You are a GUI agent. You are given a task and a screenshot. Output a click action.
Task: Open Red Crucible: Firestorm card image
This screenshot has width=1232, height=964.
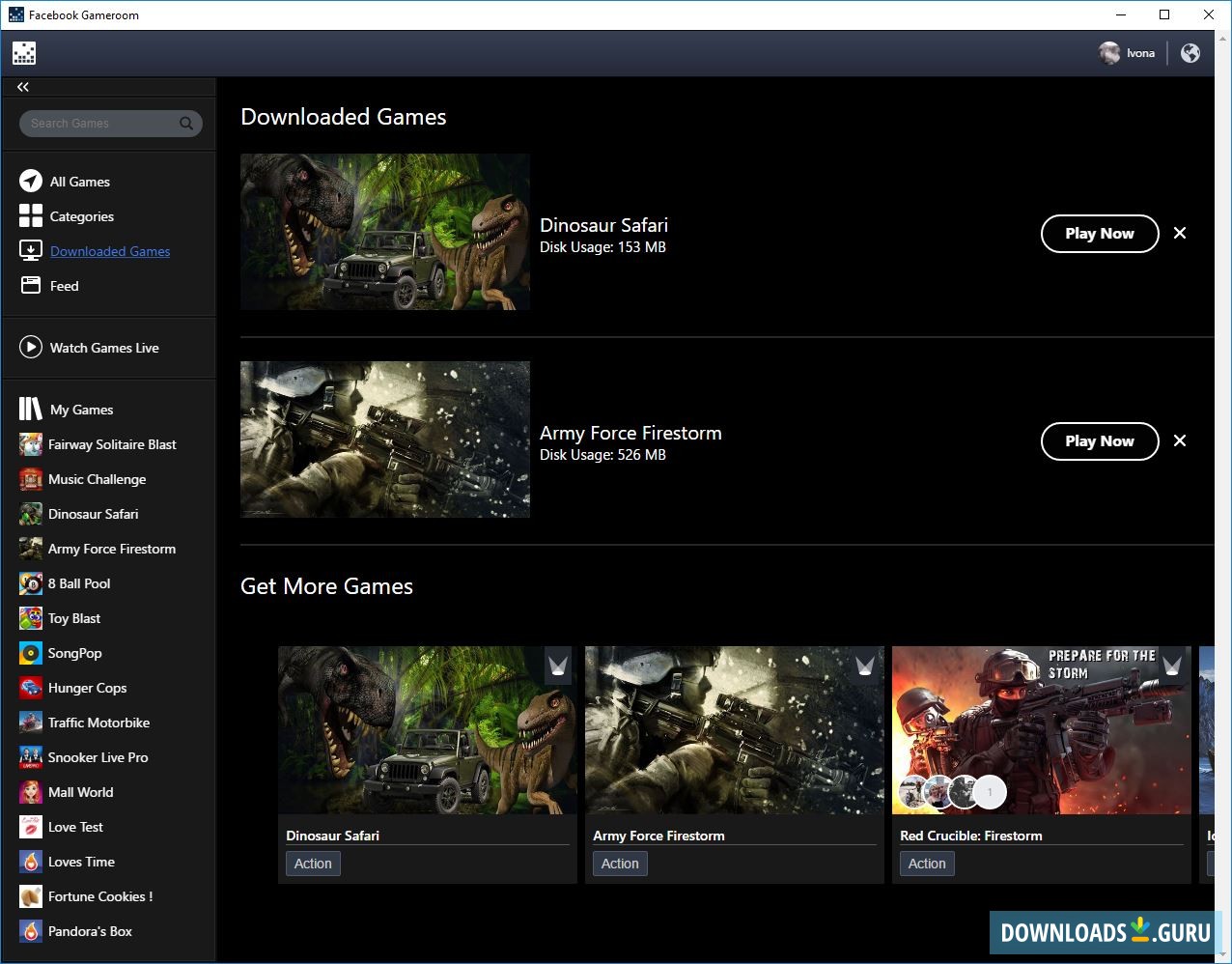1042,730
